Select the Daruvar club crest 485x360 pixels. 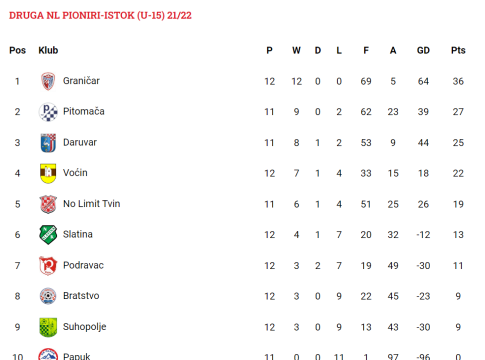pos(48,143)
